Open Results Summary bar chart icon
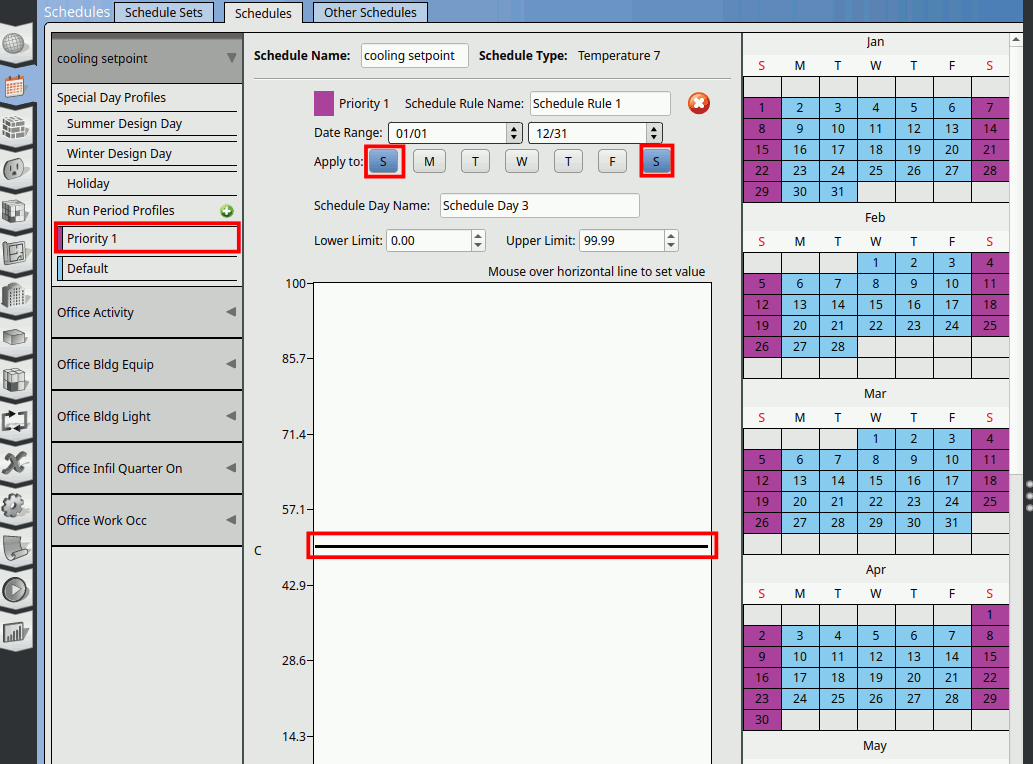Screen dimensions: 1033x764 (x=14, y=632)
